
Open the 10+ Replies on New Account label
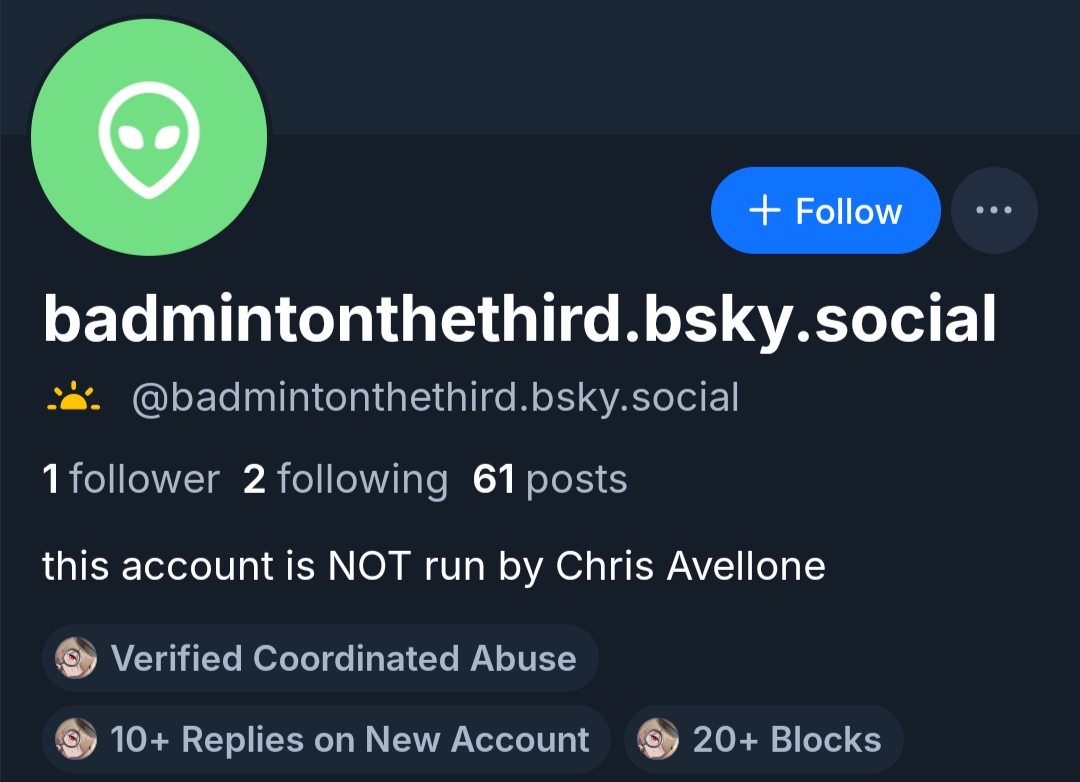click(x=349, y=740)
